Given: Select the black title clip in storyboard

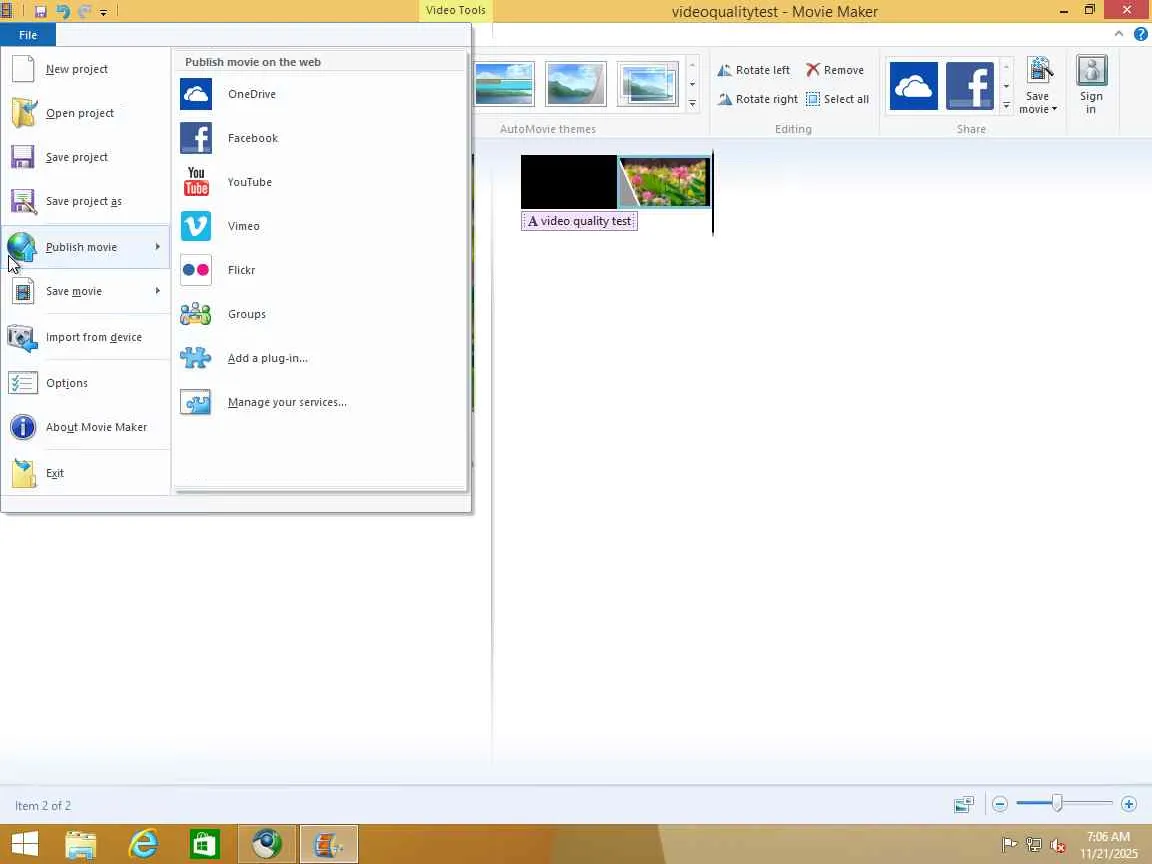Looking at the screenshot, I should (x=569, y=182).
